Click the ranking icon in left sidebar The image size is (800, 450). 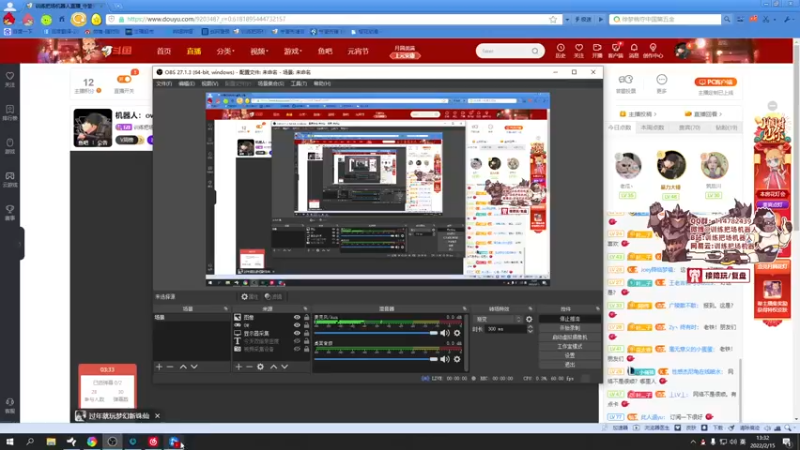[10, 112]
